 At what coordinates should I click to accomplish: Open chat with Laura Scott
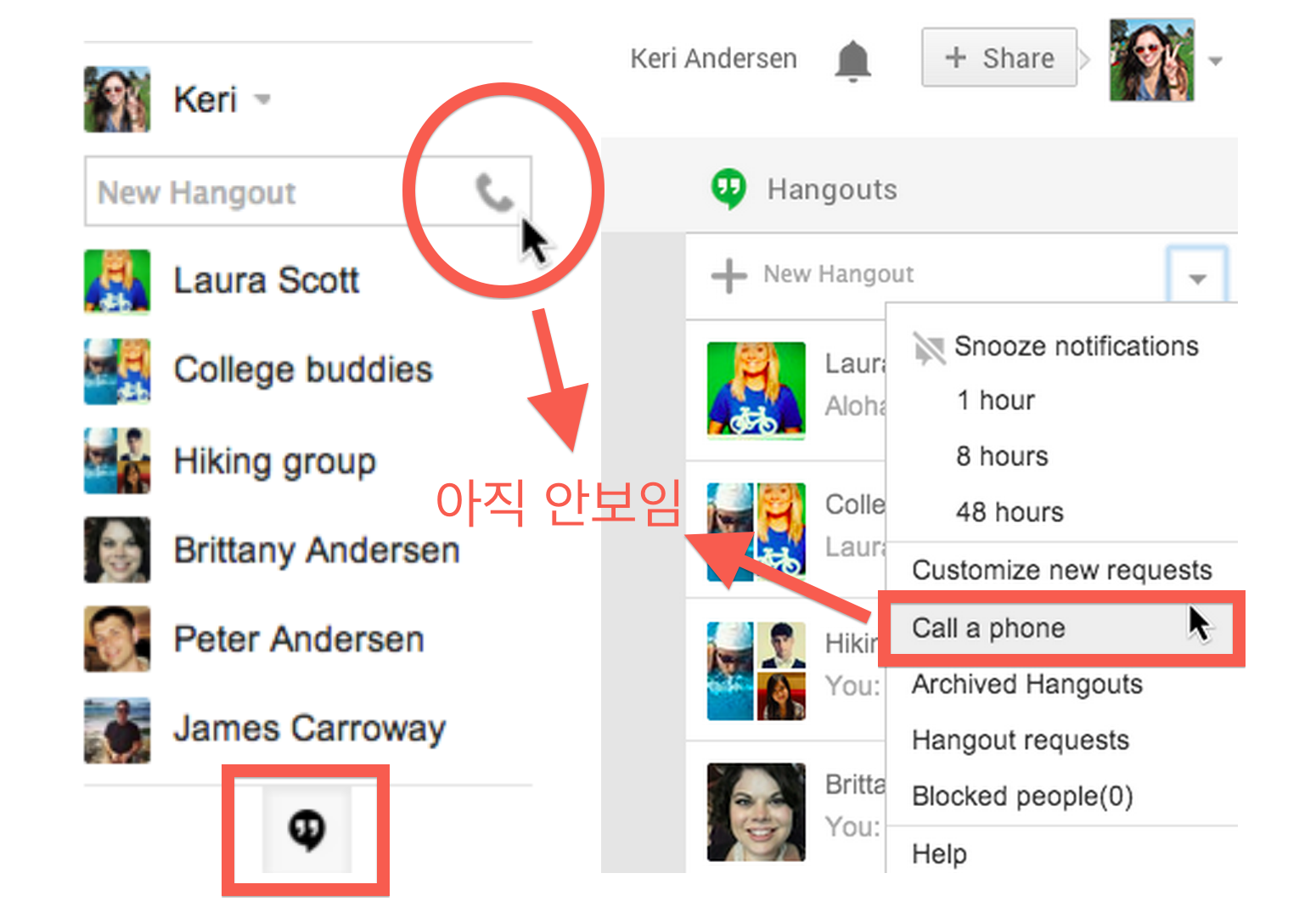click(x=266, y=280)
